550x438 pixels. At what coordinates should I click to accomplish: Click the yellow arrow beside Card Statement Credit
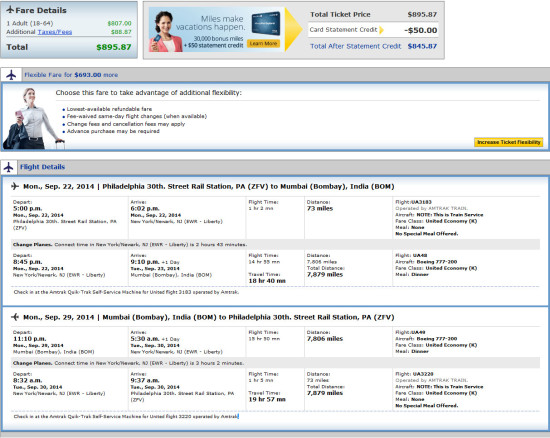[x=381, y=30]
